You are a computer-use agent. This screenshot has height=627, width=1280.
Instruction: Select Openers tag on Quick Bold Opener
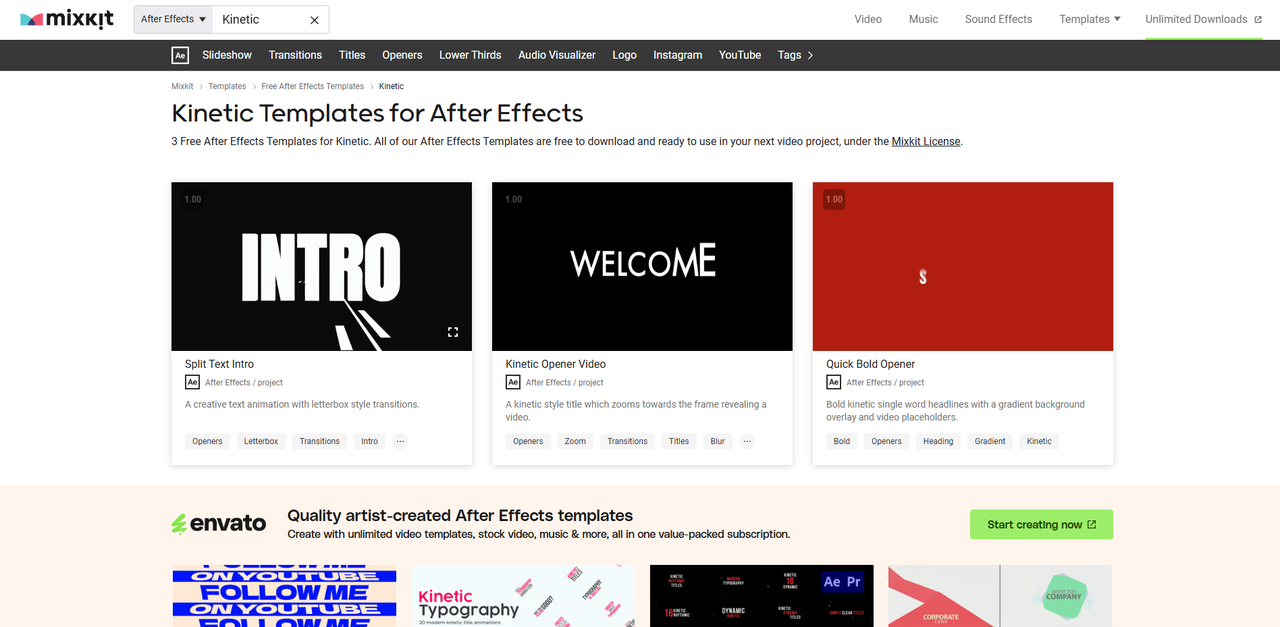pos(886,441)
